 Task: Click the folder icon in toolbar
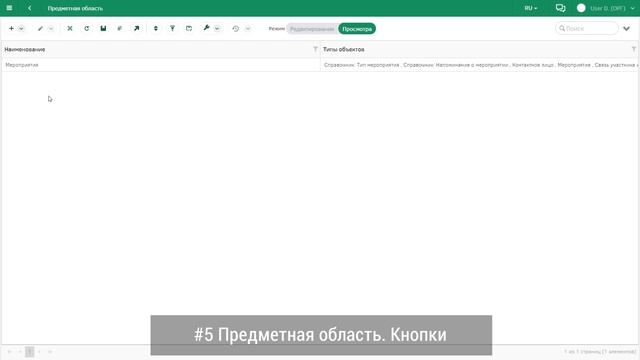(189, 29)
